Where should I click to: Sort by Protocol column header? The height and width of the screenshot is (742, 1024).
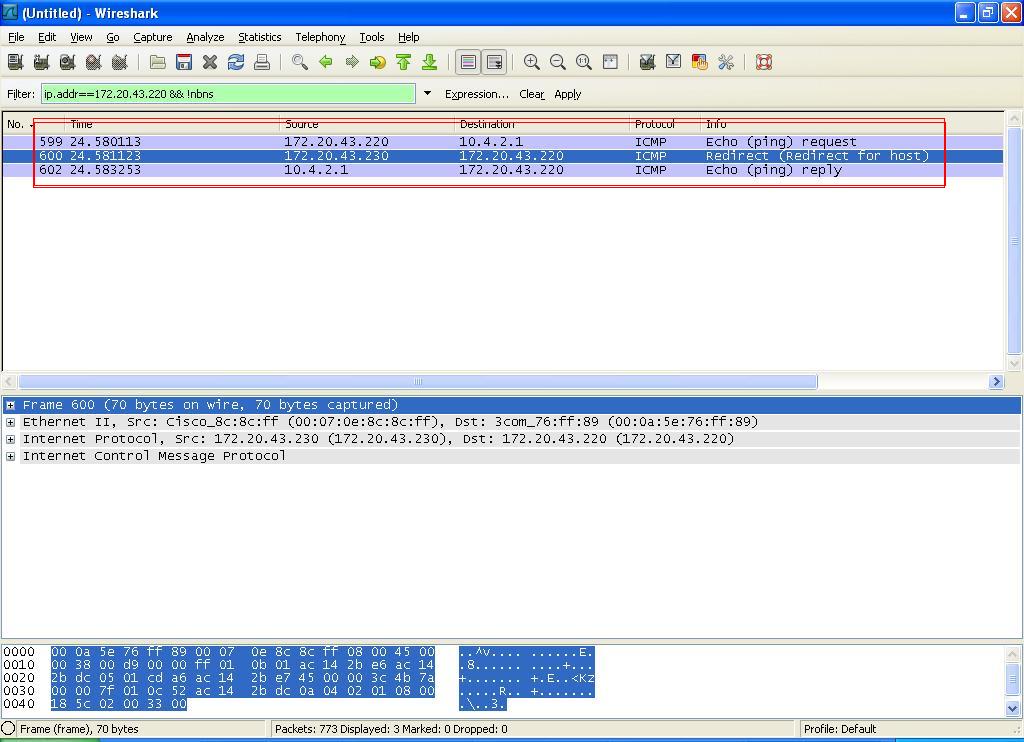pyautogui.click(x=665, y=124)
